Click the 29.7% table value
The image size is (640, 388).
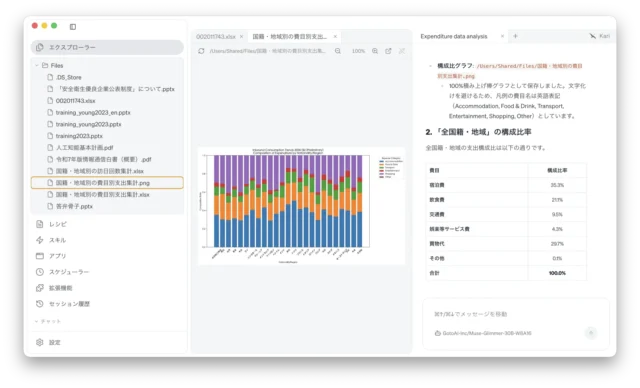tap(557, 244)
